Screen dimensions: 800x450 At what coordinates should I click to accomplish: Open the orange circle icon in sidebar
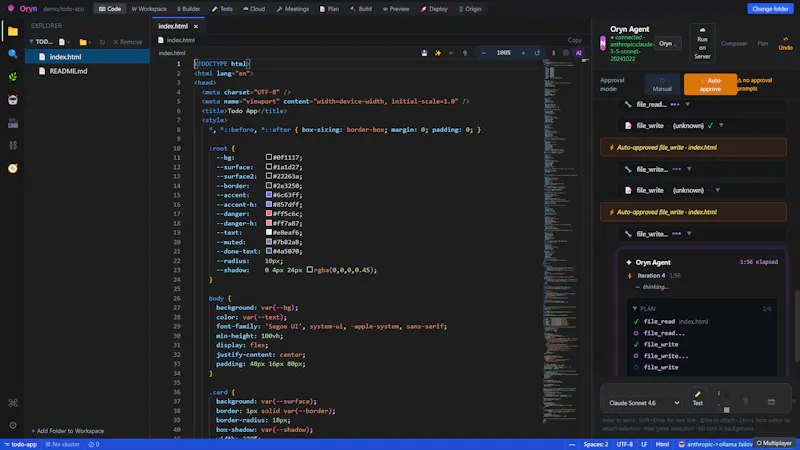coord(13,168)
